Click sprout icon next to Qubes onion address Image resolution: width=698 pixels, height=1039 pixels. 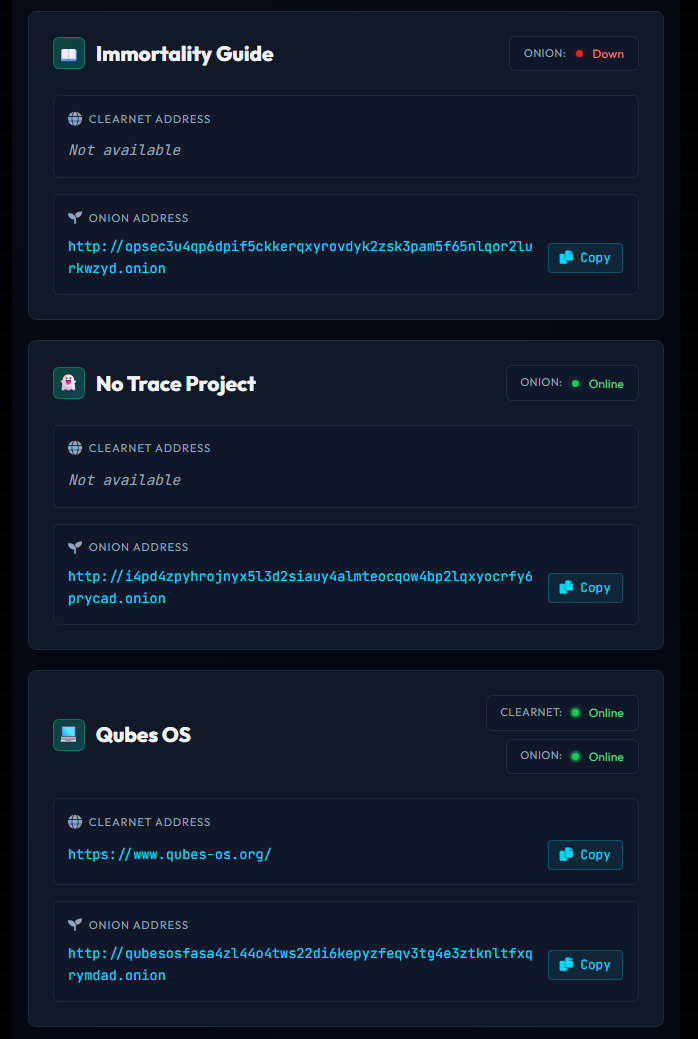pos(75,925)
